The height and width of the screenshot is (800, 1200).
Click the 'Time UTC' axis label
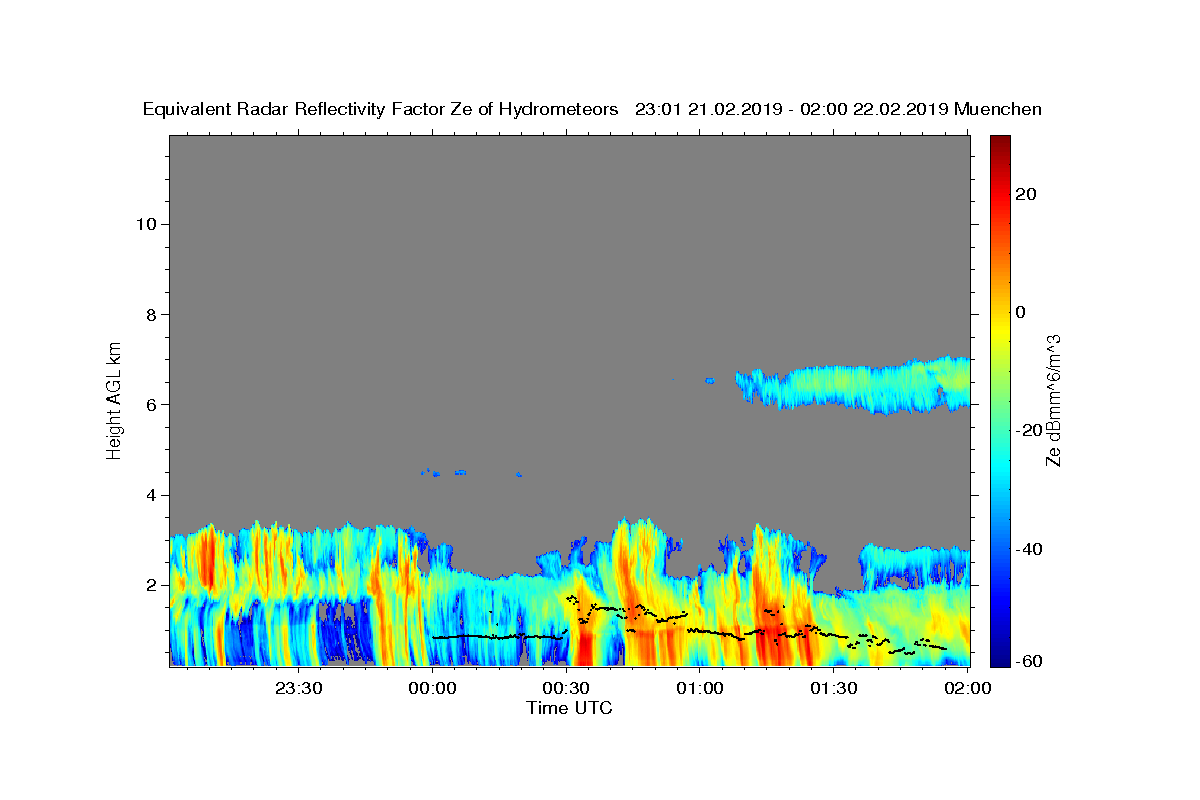point(569,708)
